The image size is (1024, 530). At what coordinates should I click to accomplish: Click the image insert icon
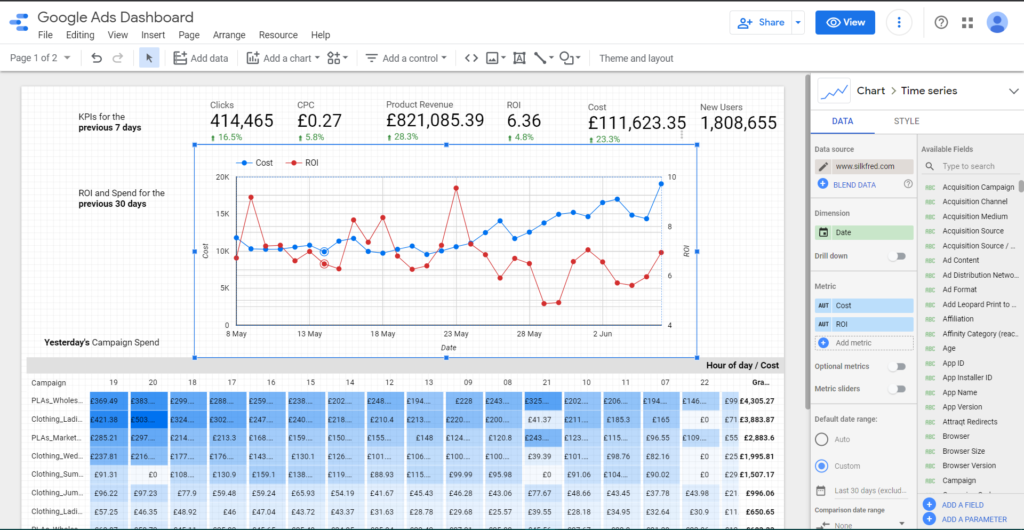492,58
